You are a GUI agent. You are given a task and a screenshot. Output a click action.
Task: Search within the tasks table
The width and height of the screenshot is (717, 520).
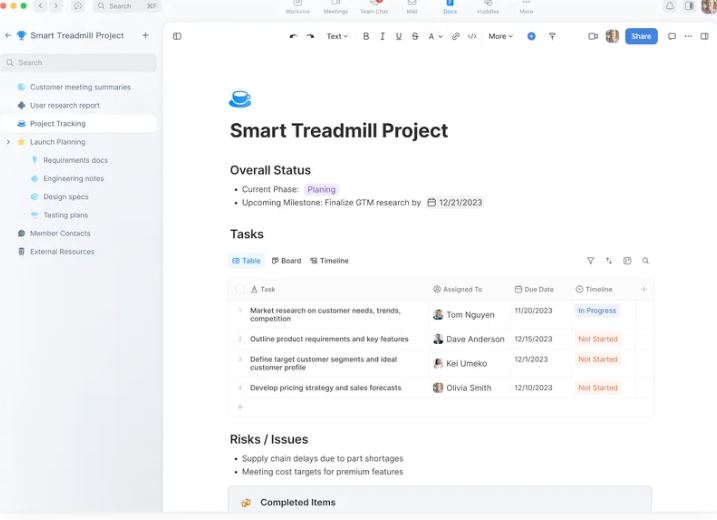pos(646,261)
